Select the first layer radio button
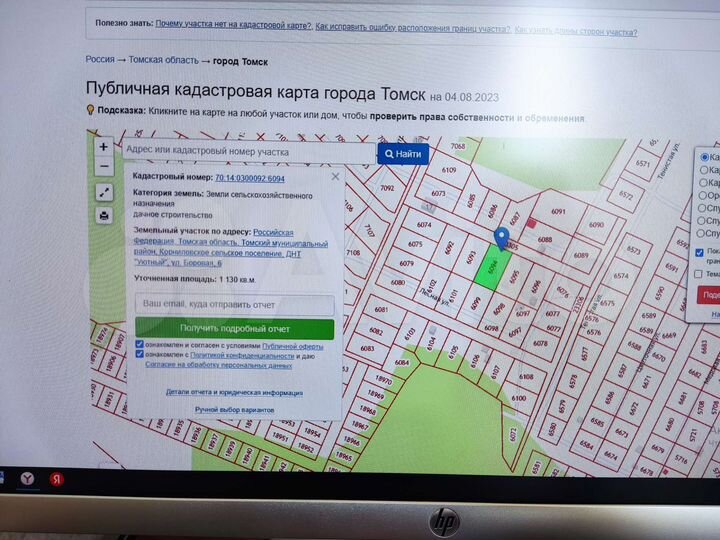The image size is (720, 540). pyautogui.click(x=704, y=157)
